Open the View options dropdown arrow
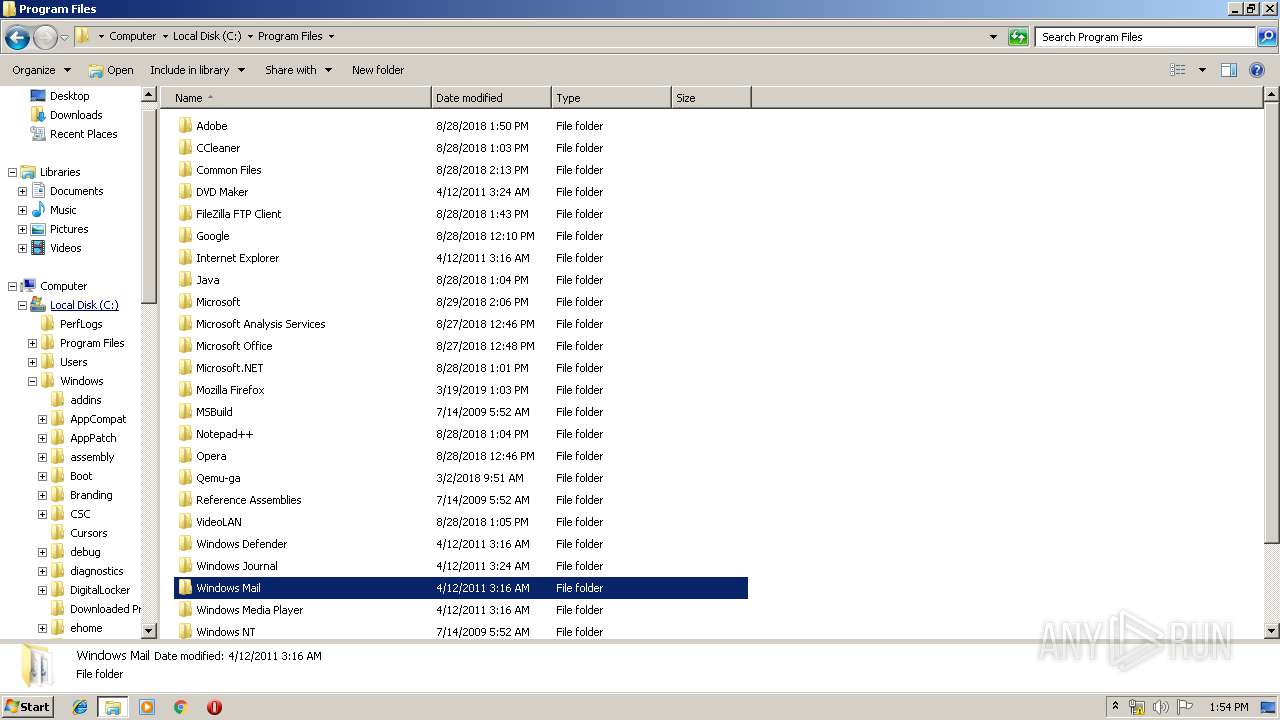The height and width of the screenshot is (720, 1280). click(x=1202, y=70)
